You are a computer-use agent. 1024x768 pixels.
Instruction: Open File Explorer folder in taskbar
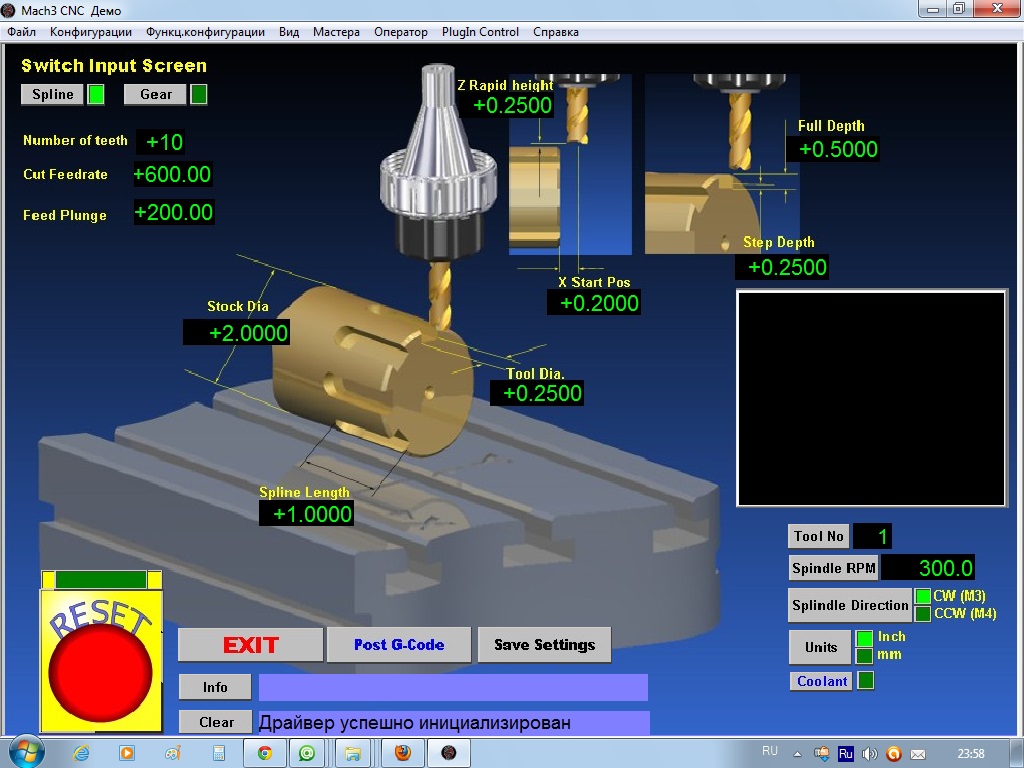[353, 753]
